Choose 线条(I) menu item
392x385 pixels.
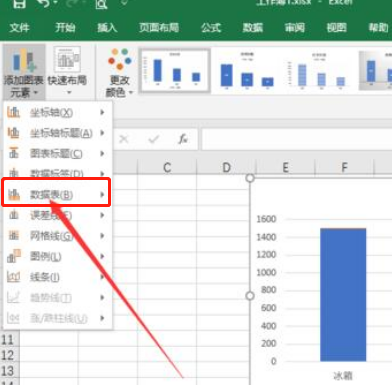pyautogui.click(x=57, y=277)
